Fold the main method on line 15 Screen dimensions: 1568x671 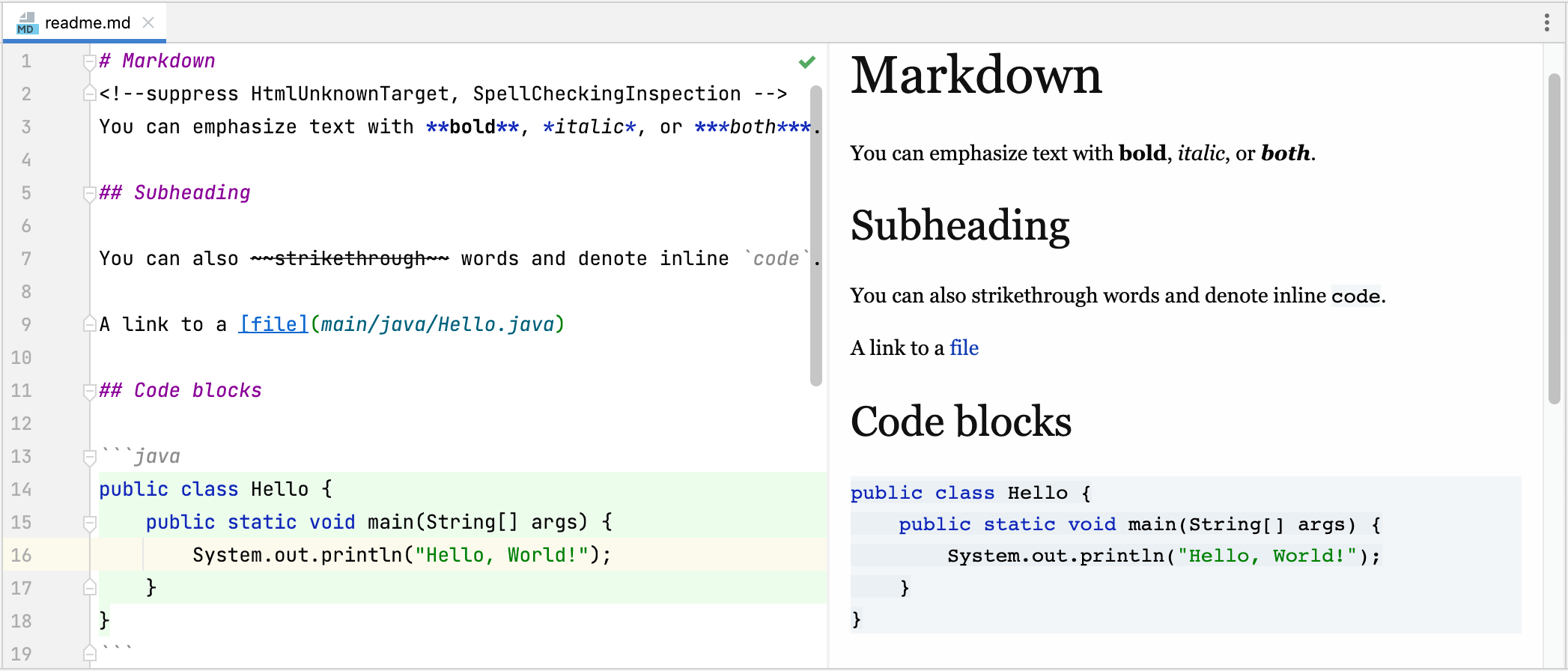(x=90, y=523)
